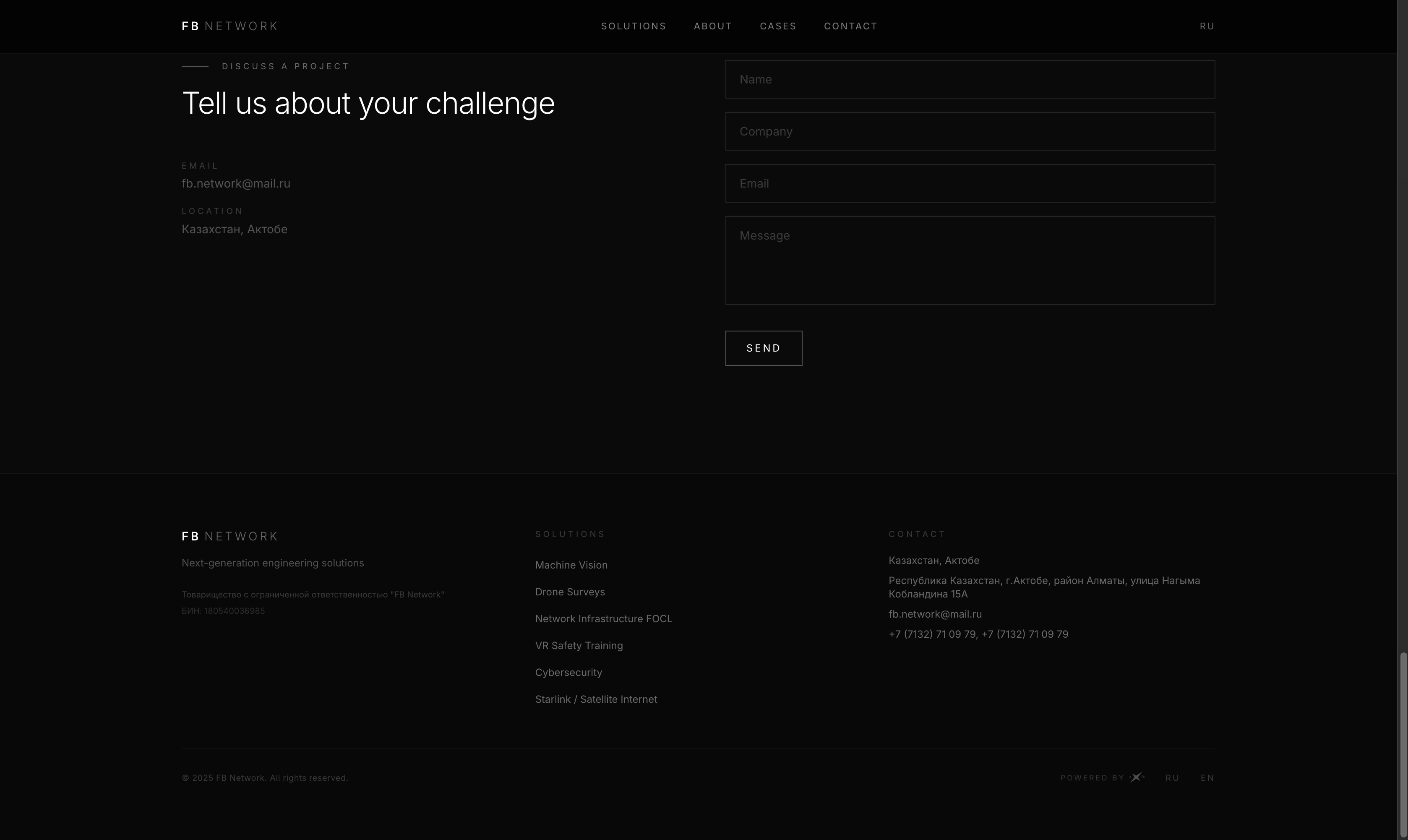
Task: Focus the Email form input field
Action: click(970, 183)
